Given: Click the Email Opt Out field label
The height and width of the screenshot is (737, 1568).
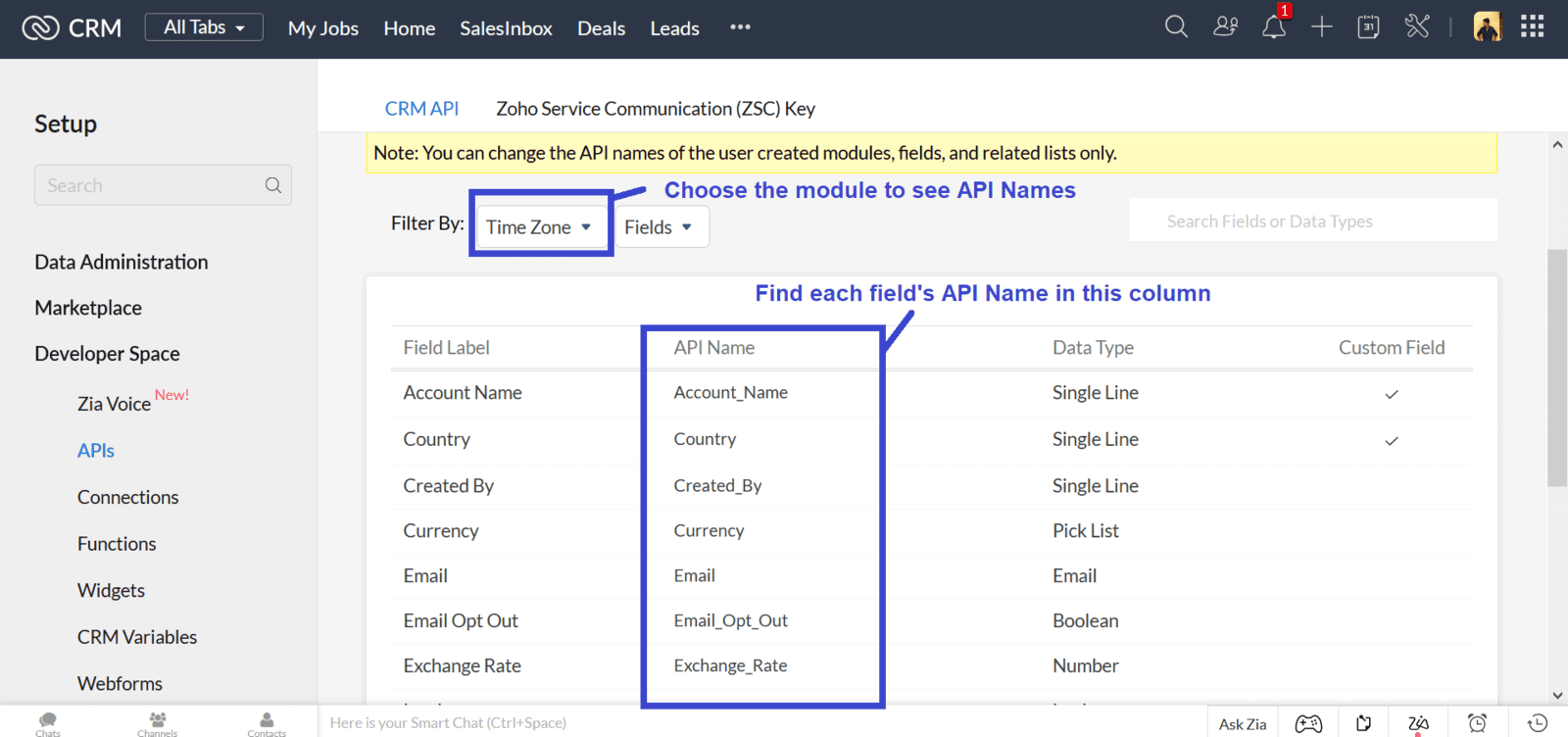Looking at the screenshot, I should point(461,620).
